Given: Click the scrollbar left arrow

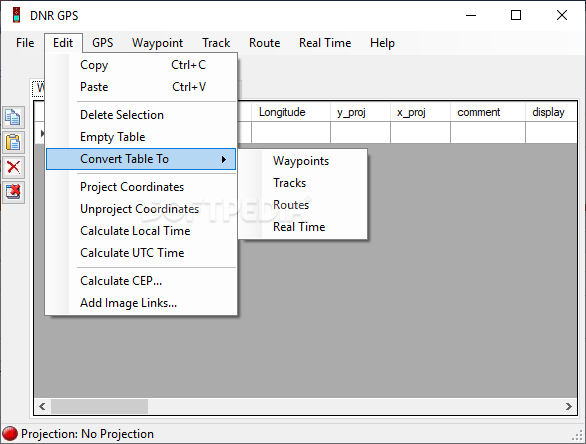Looking at the screenshot, I should point(42,406).
